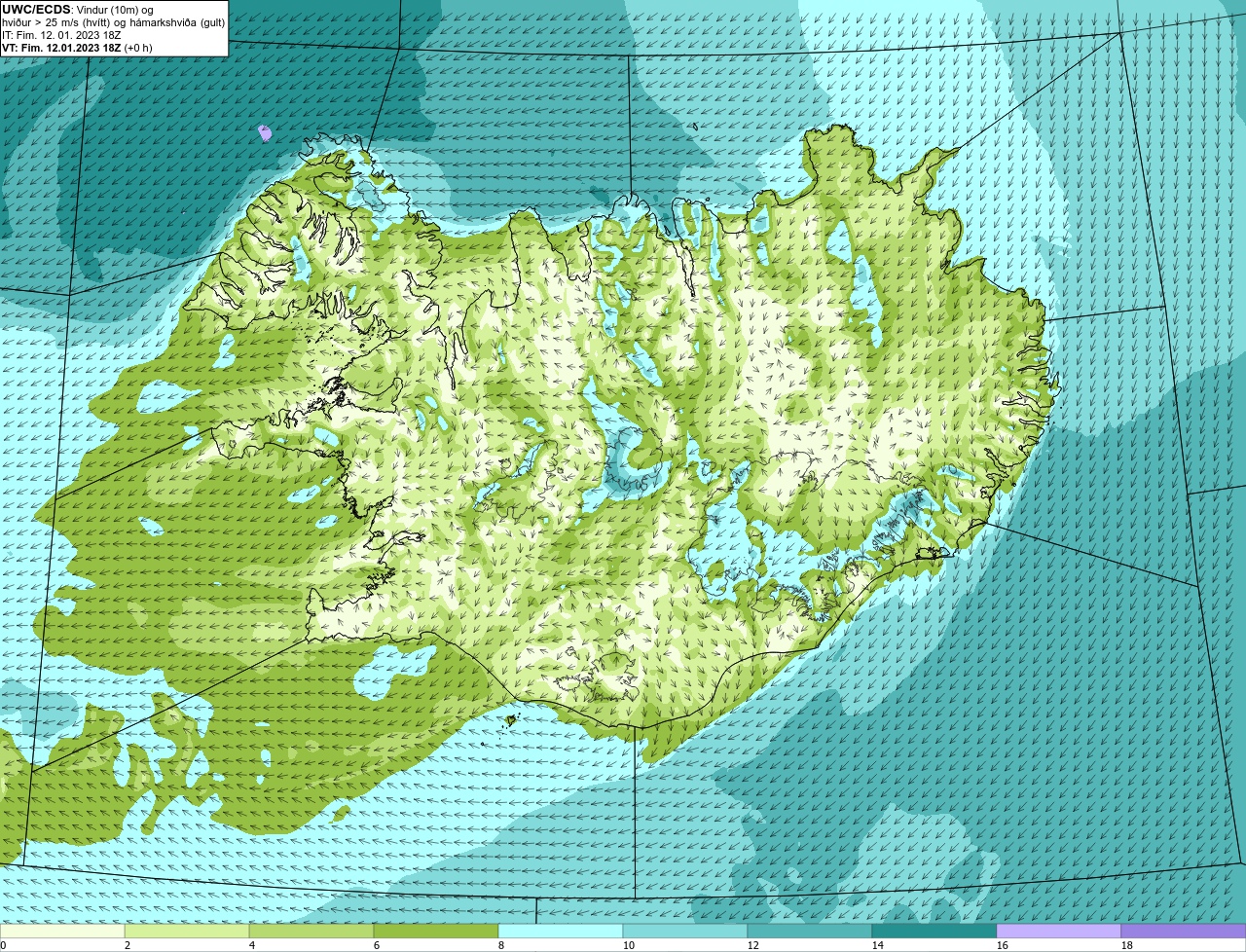The width and height of the screenshot is (1246, 952).
Task: Click the dark teal 14–16 legend swatch
Action: click(934, 931)
